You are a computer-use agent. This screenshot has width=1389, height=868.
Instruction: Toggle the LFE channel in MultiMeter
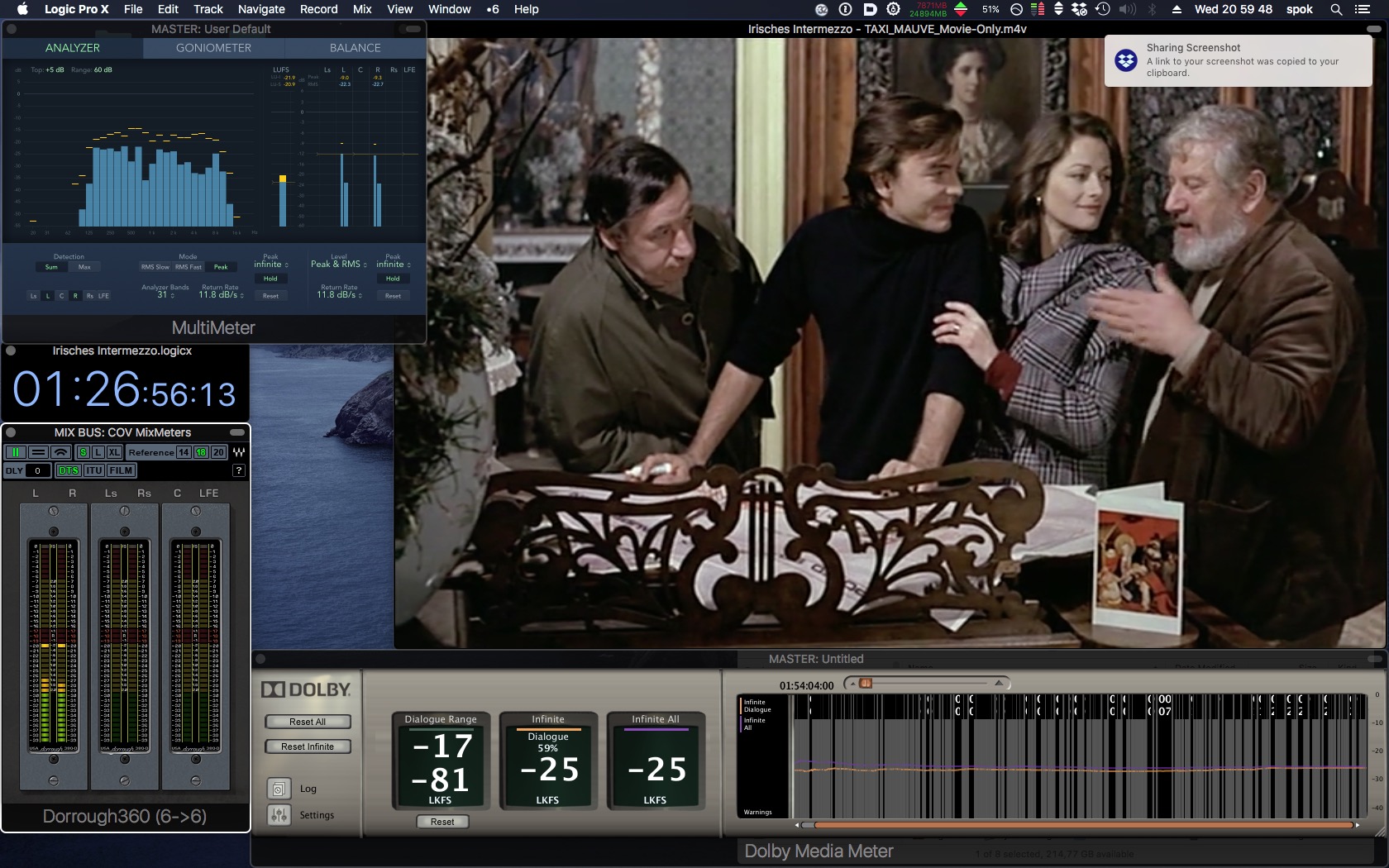pyautogui.click(x=103, y=295)
